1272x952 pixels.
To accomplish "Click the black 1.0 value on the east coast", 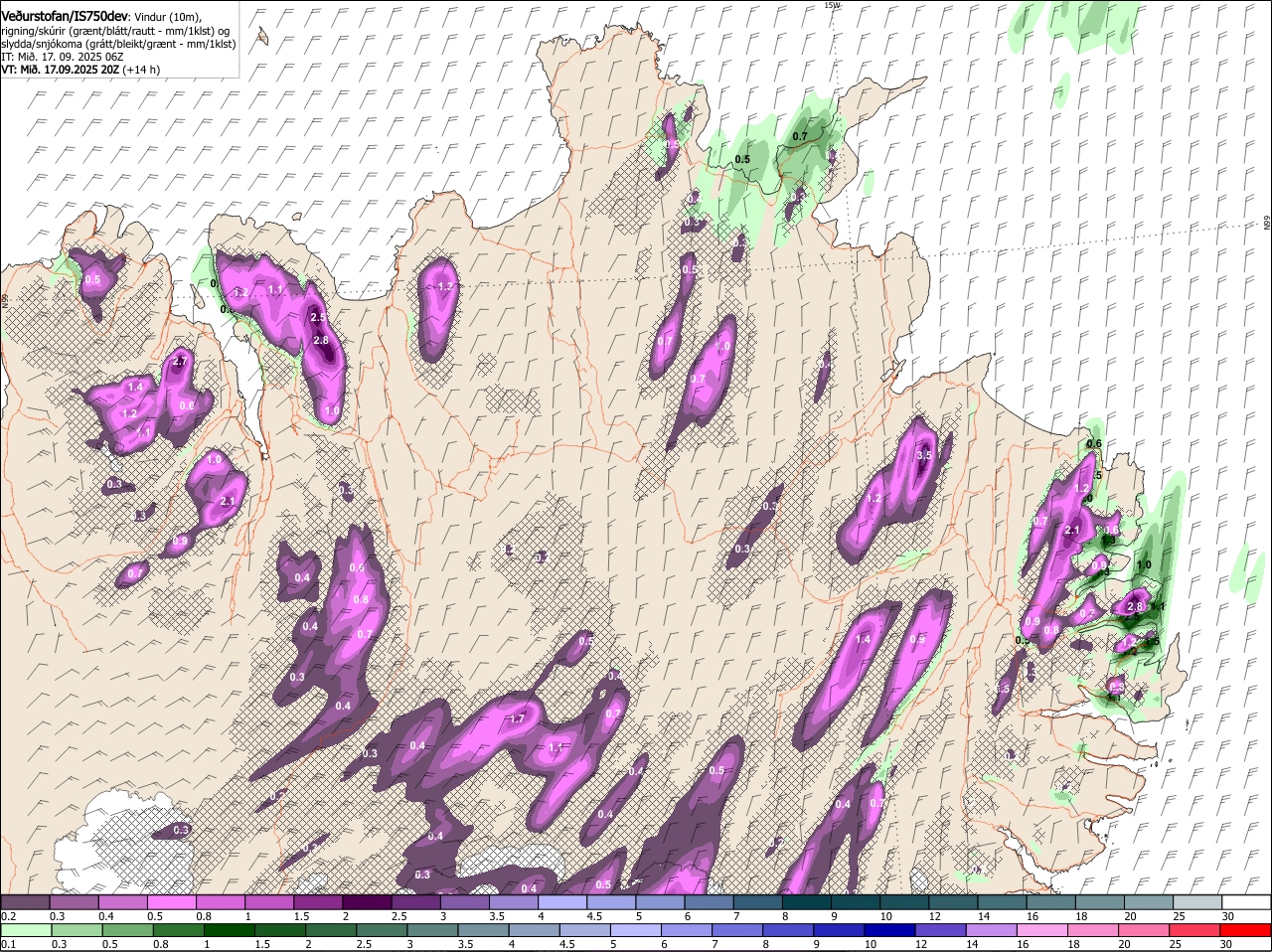I will [x=1144, y=564].
